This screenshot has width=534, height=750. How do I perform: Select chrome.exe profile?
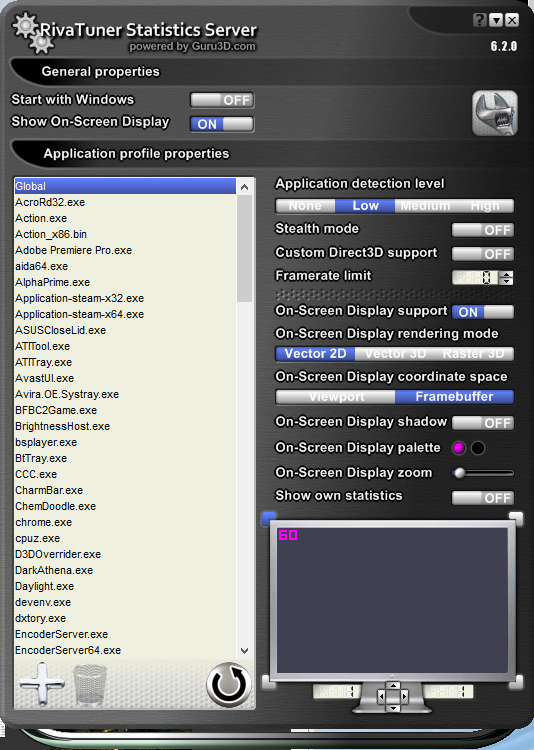[125, 522]
